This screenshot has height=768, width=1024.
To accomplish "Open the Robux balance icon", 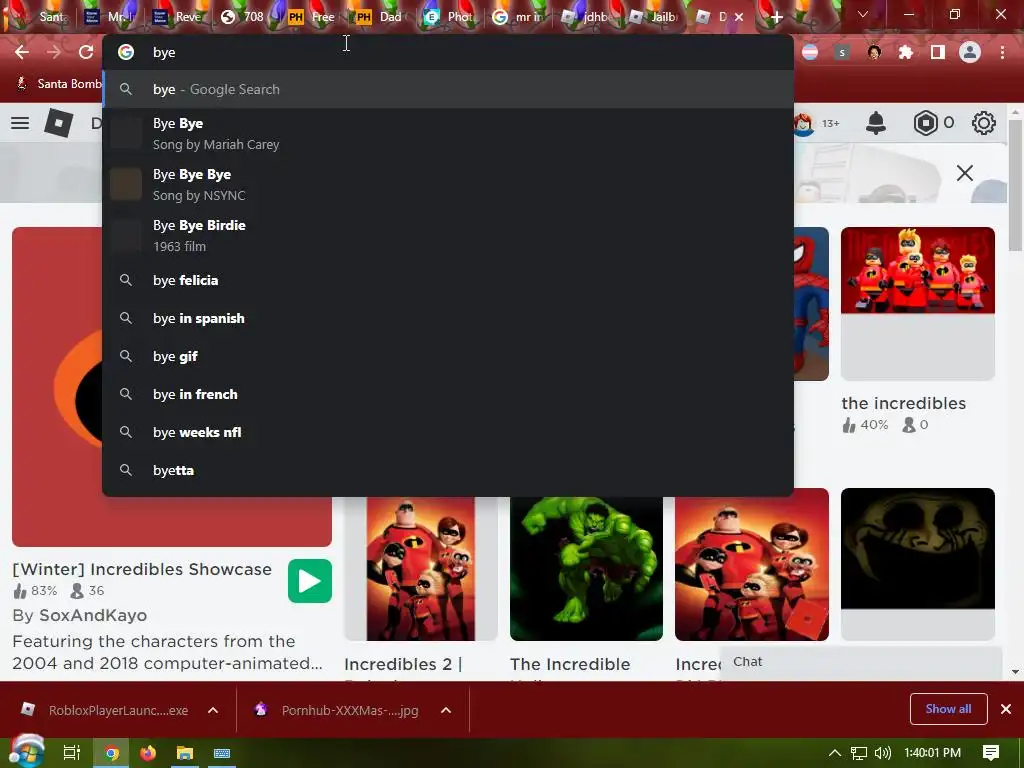I will [925, 123].
